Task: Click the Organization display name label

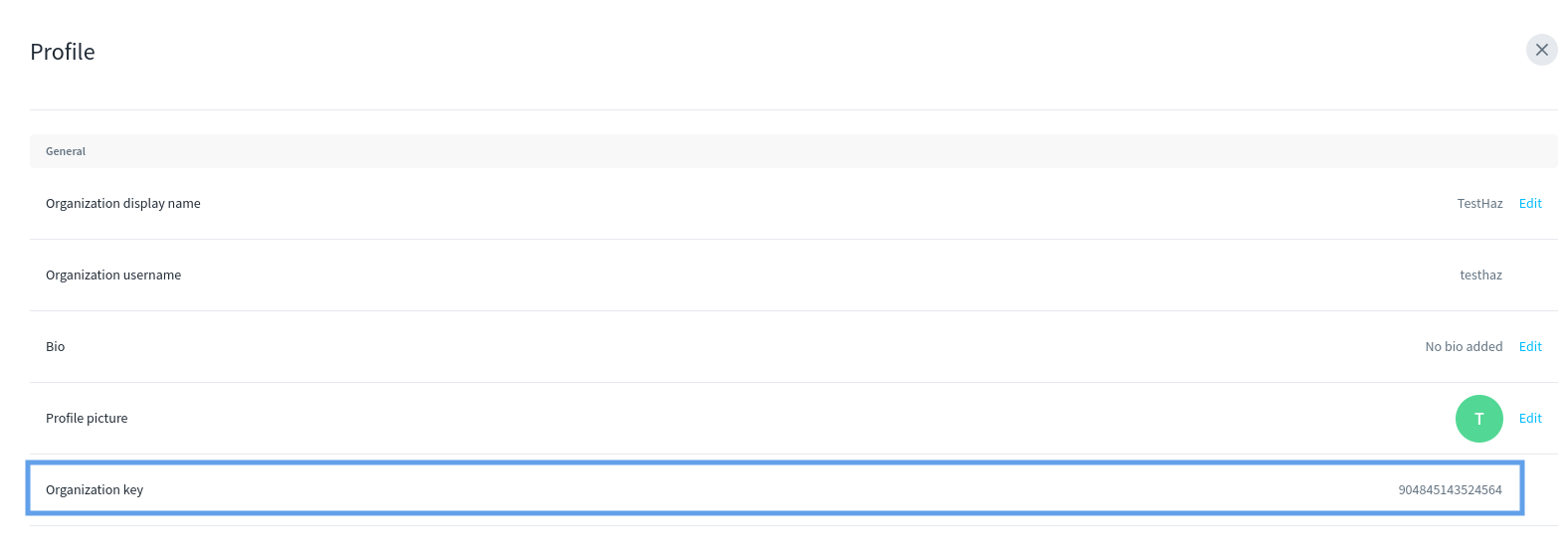Action: 123,204
